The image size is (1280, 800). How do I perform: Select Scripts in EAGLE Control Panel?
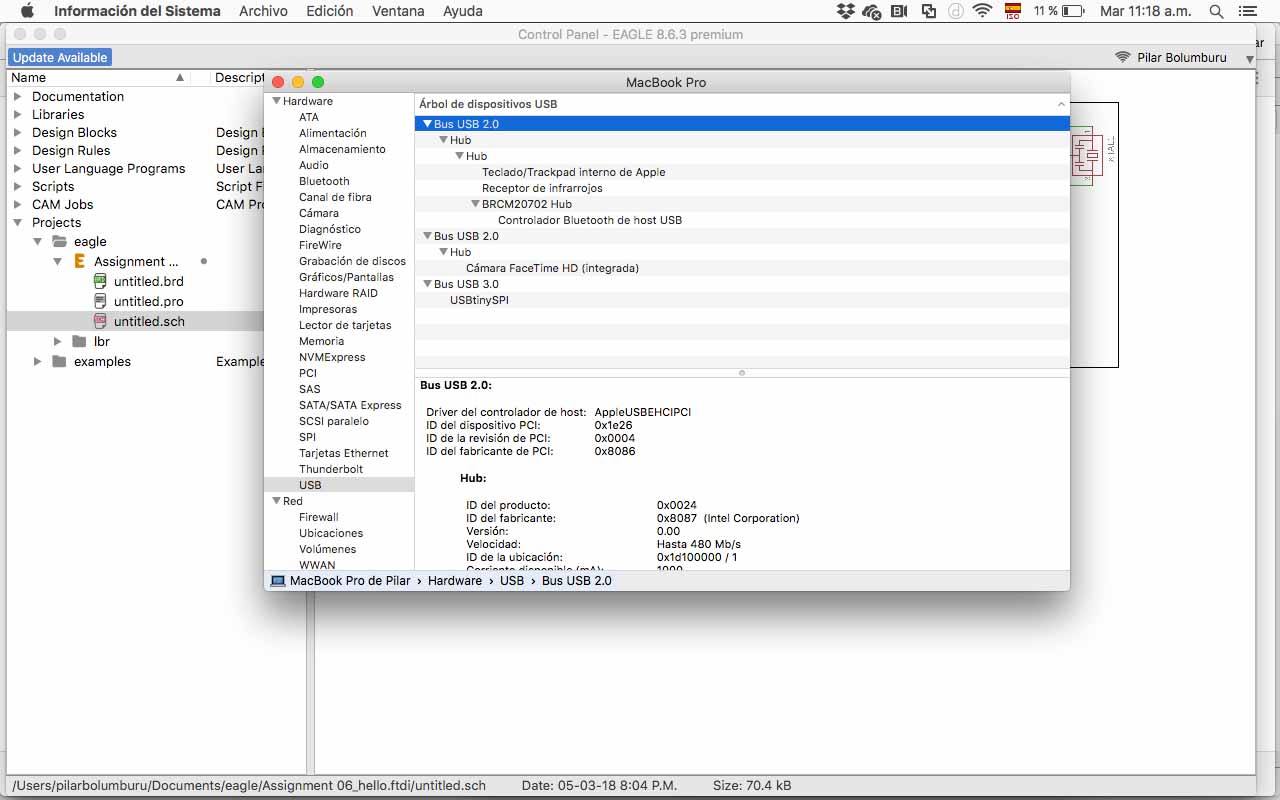coord(53,186)
